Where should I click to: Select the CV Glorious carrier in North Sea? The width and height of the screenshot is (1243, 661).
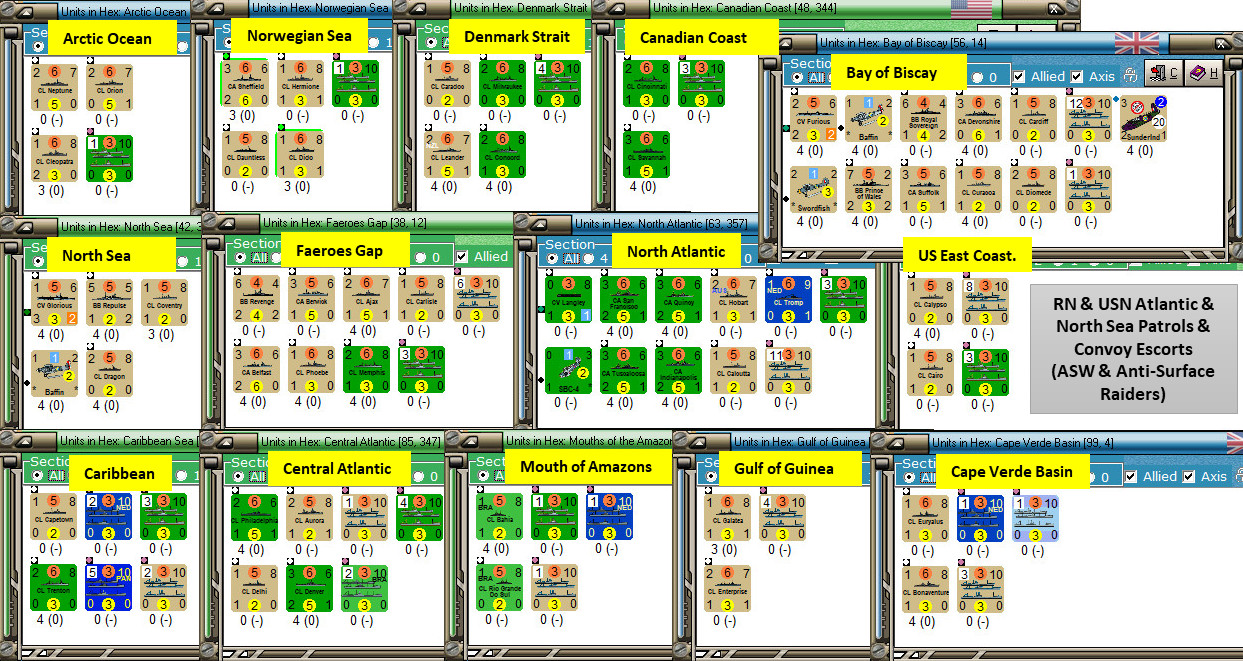pyautogui.click(x=53, y=303)
